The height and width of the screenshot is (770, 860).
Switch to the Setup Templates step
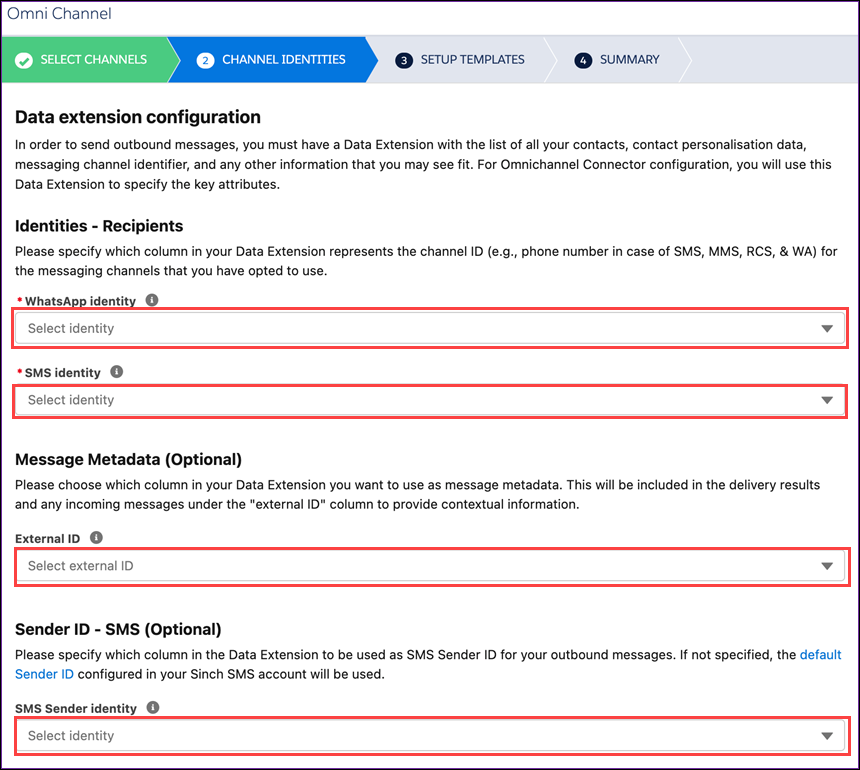click(472, 60)
